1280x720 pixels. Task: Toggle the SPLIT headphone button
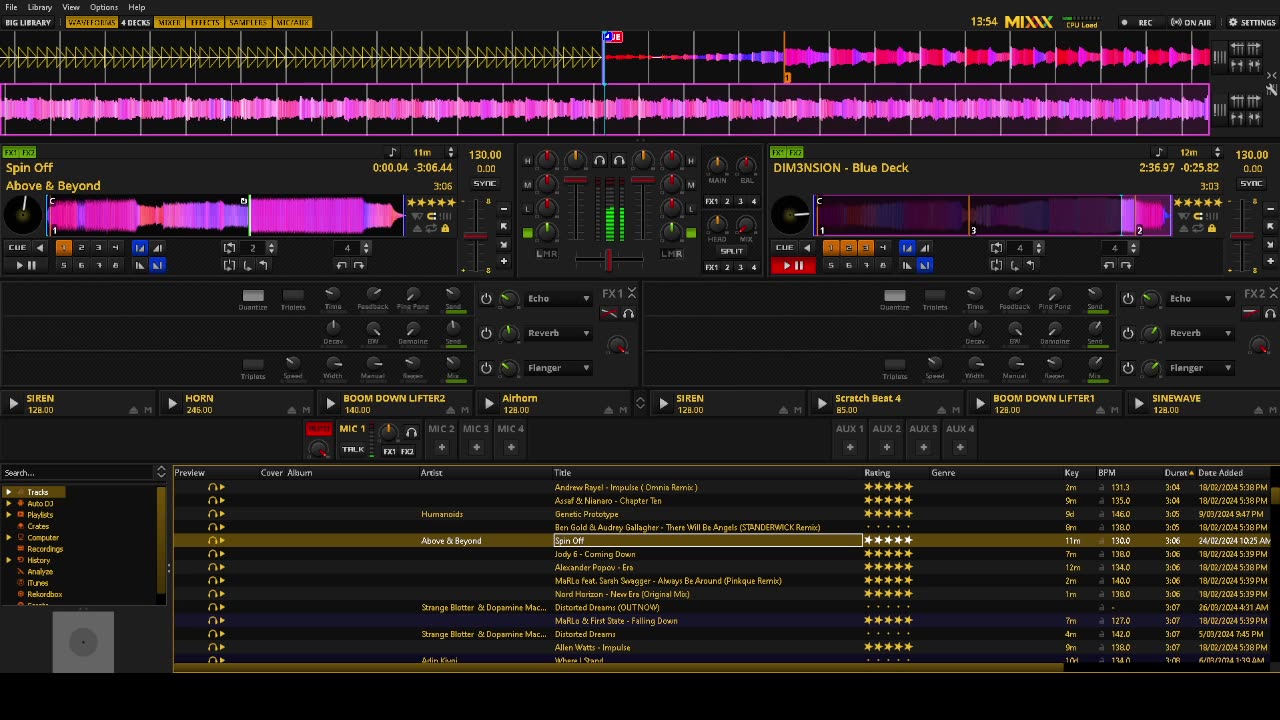pyautogui.click(x=732, y=251)
